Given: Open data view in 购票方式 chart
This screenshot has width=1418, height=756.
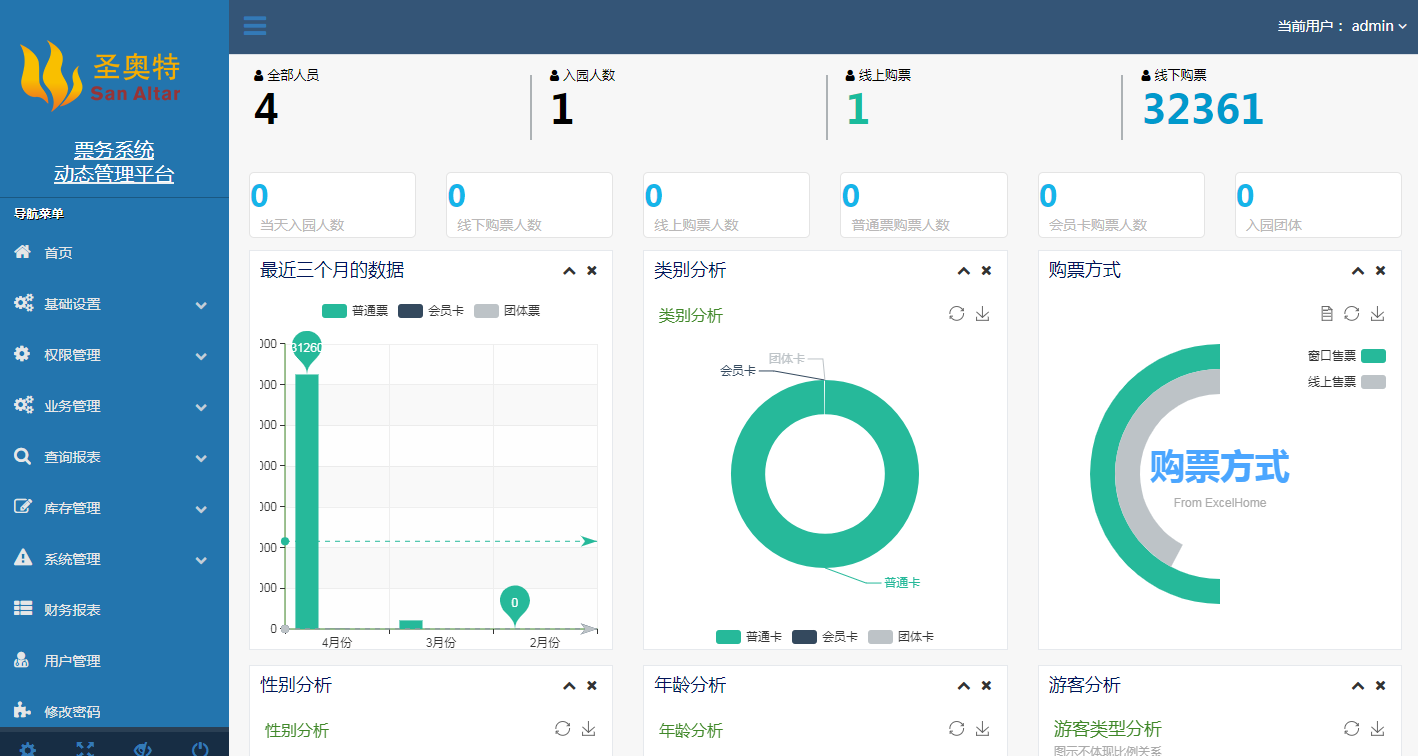Looking at the screenshot, I should (x=1326, y=314).
